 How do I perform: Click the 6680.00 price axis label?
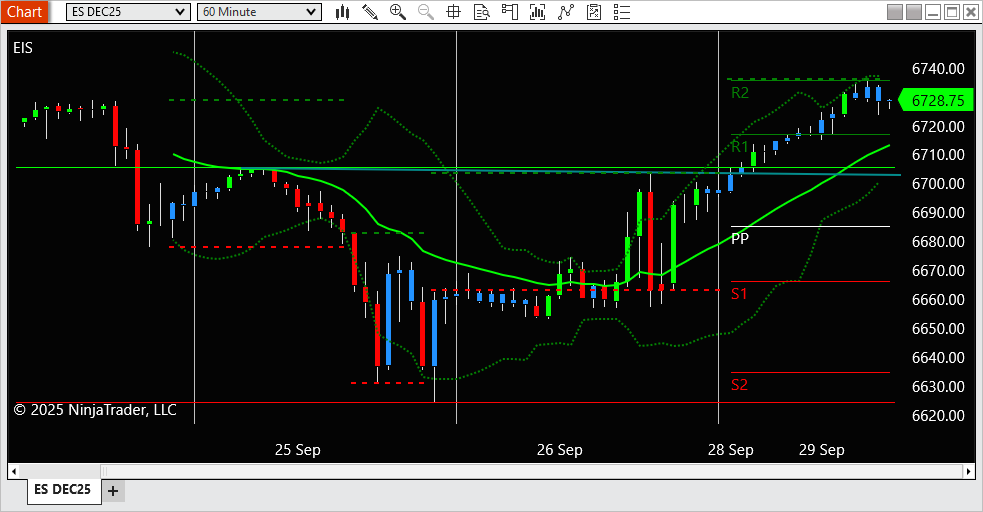[x=938, y=241]
